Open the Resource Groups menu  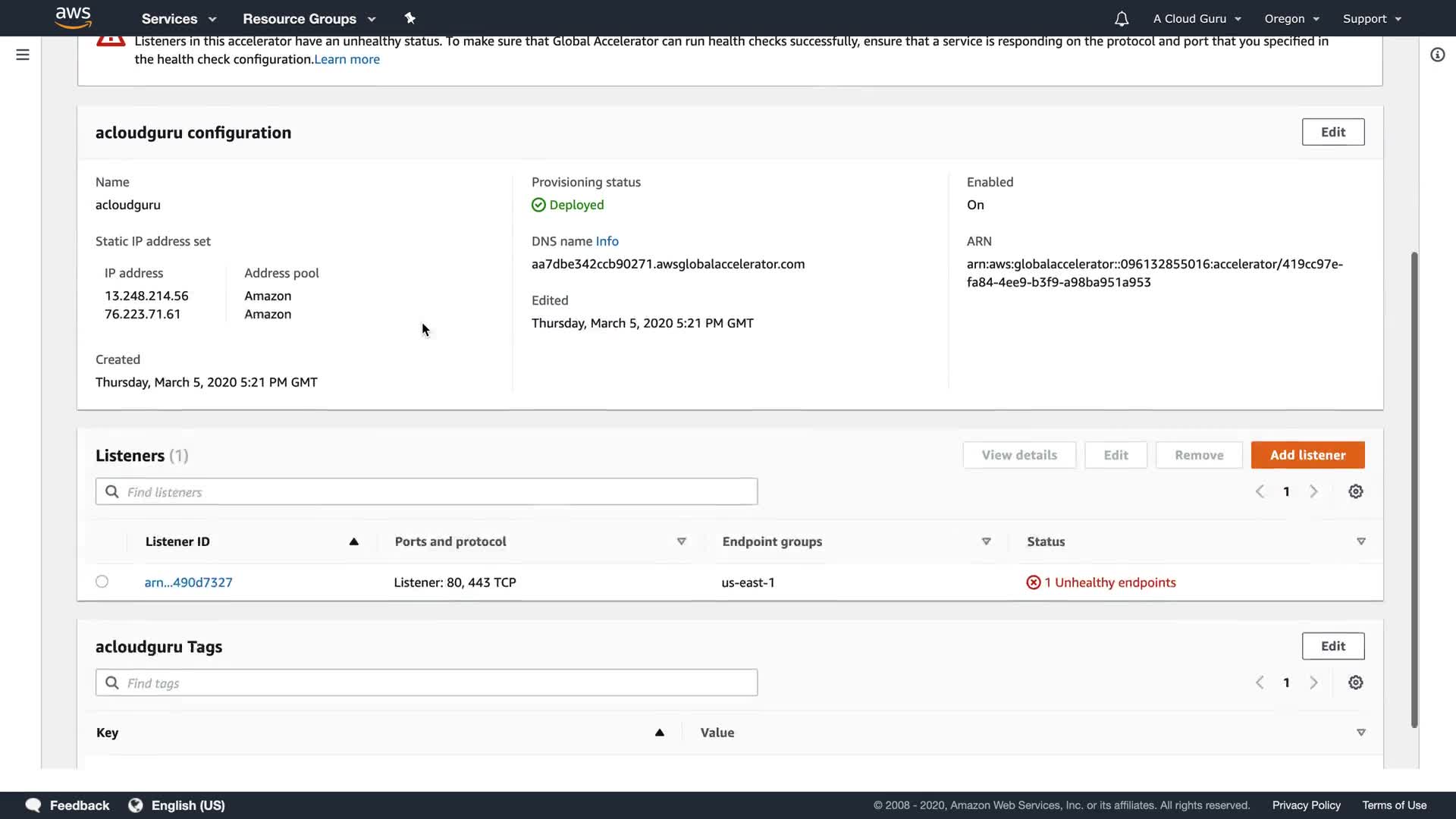(x=309, y=19)
